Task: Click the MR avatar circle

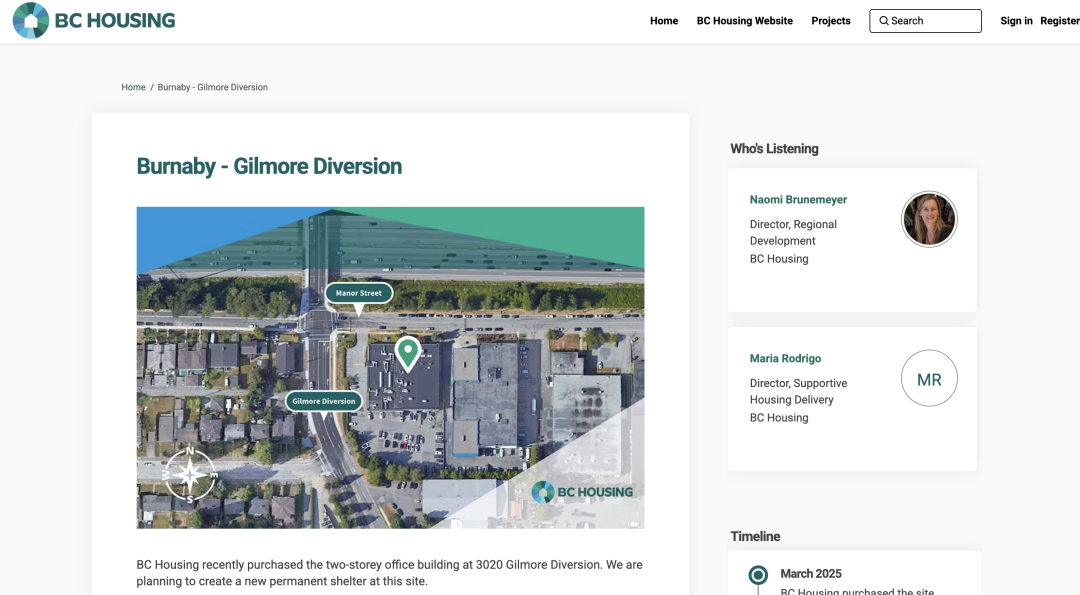Action: click(x=929, y=378)
